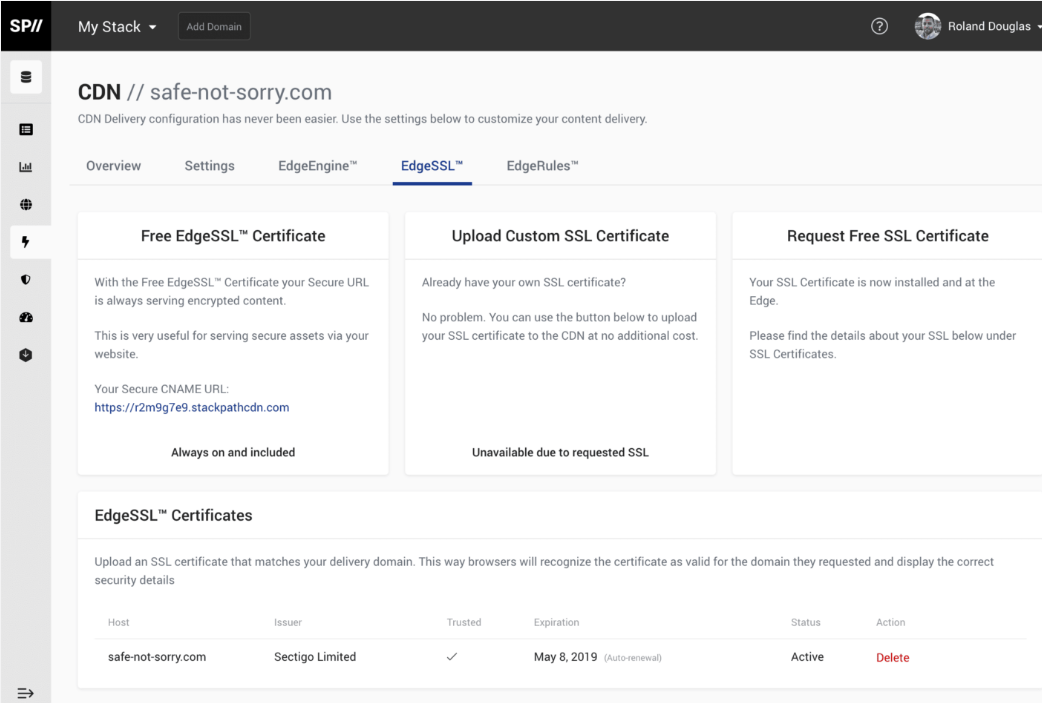Open the speedometer dashboard sidebar icon

tap(26, 315)
